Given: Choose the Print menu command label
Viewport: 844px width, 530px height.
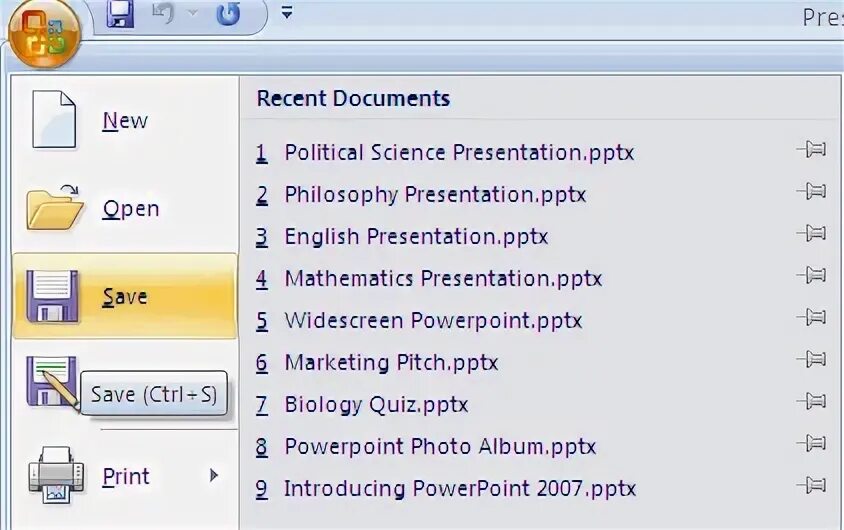Looking at the screenshot, I should (x=125, y=477).
